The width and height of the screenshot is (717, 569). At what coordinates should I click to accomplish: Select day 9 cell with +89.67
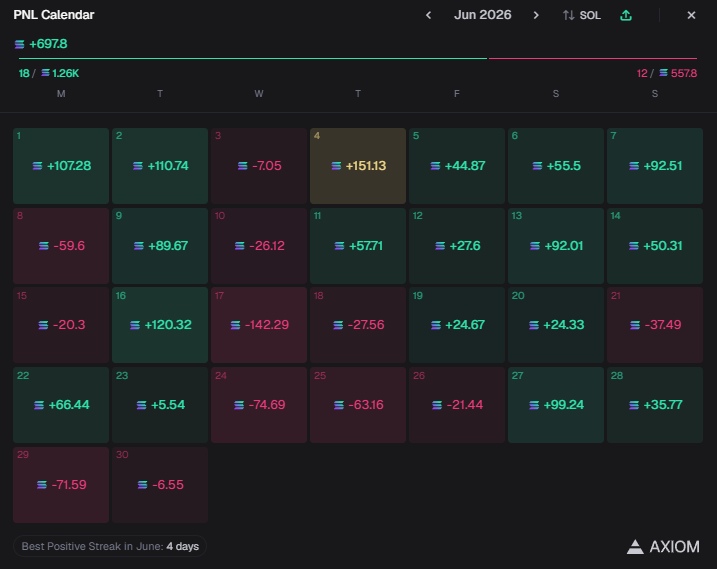[160, 246]
